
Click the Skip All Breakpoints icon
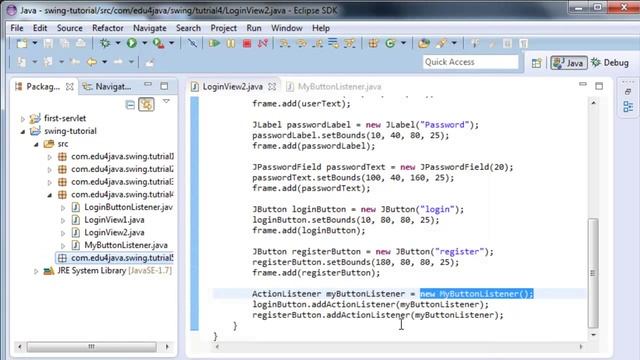(x=192, y=43)
